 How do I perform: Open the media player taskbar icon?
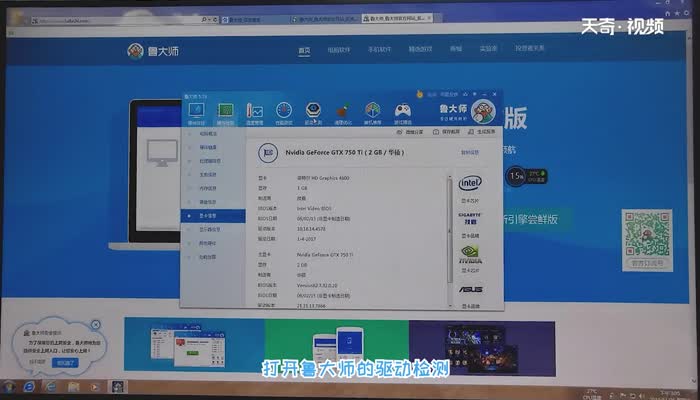pyautogui.click(x=95, y=387)
